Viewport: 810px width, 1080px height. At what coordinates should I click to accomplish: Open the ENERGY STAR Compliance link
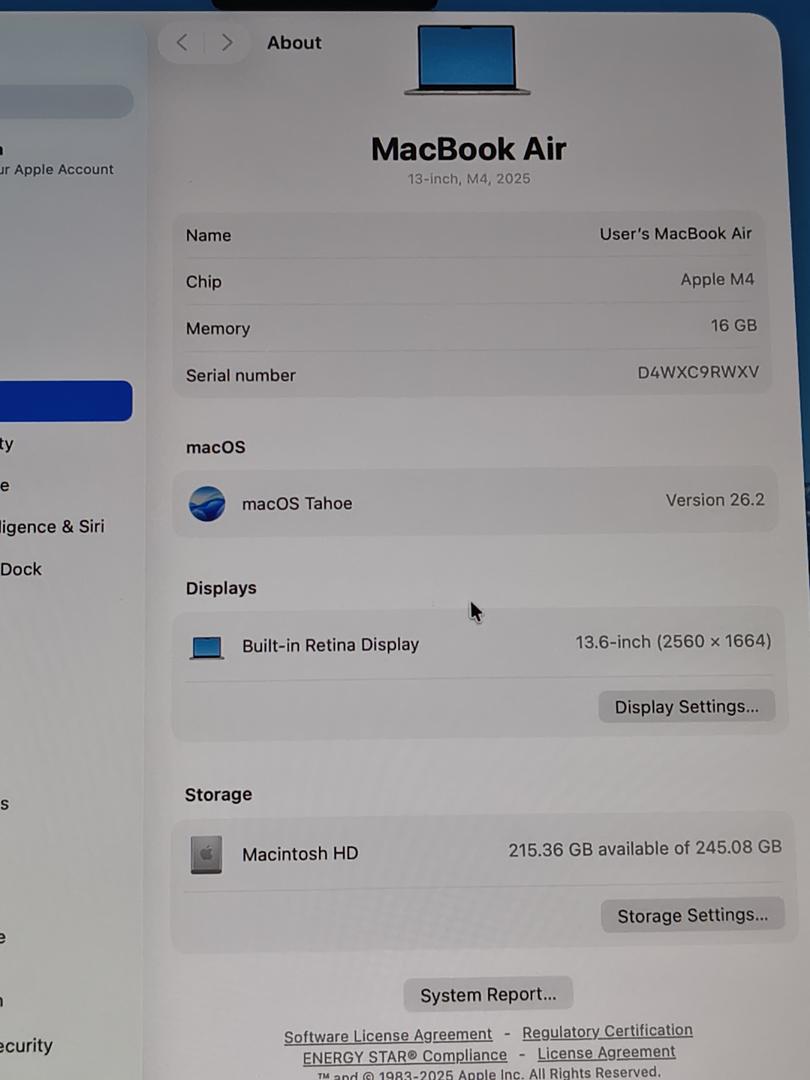point(405,1056)
